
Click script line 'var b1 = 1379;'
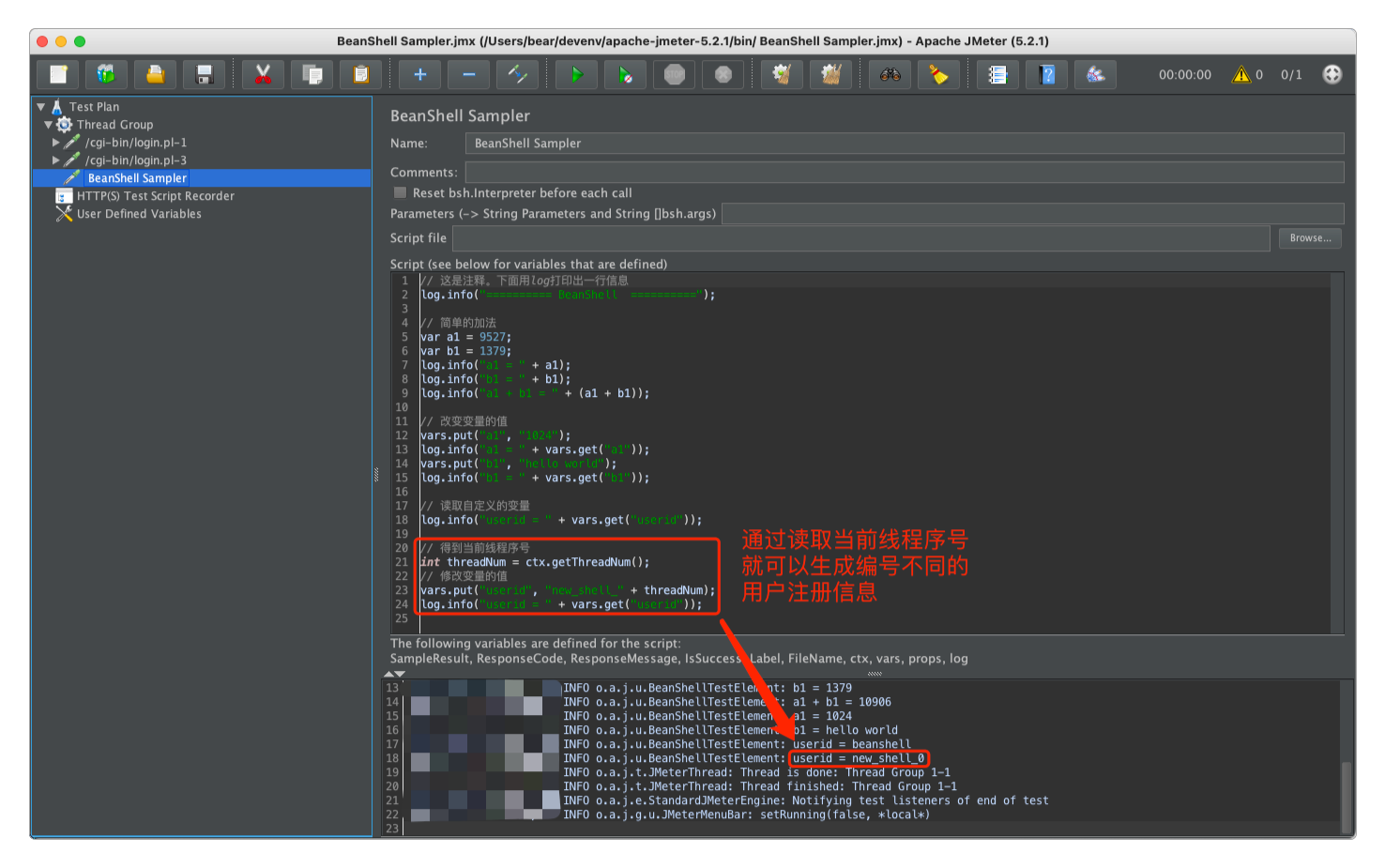point(466,351)
